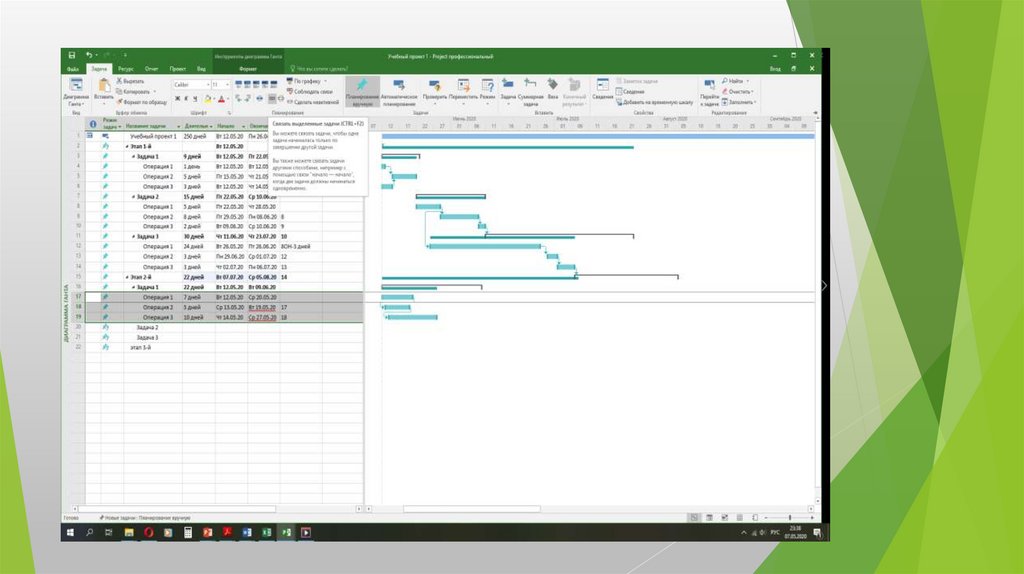Switch to the Вид ribbon tab
This screenshot has width=1024, height=574.
201,69
